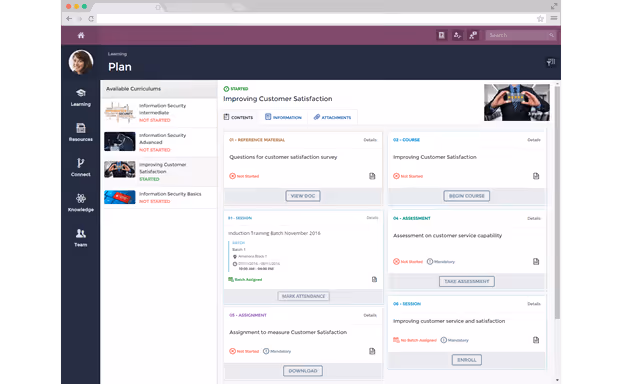Click document icon on Assignment card
The width and height of the screenshot is (620, 384).
(372, 351)
